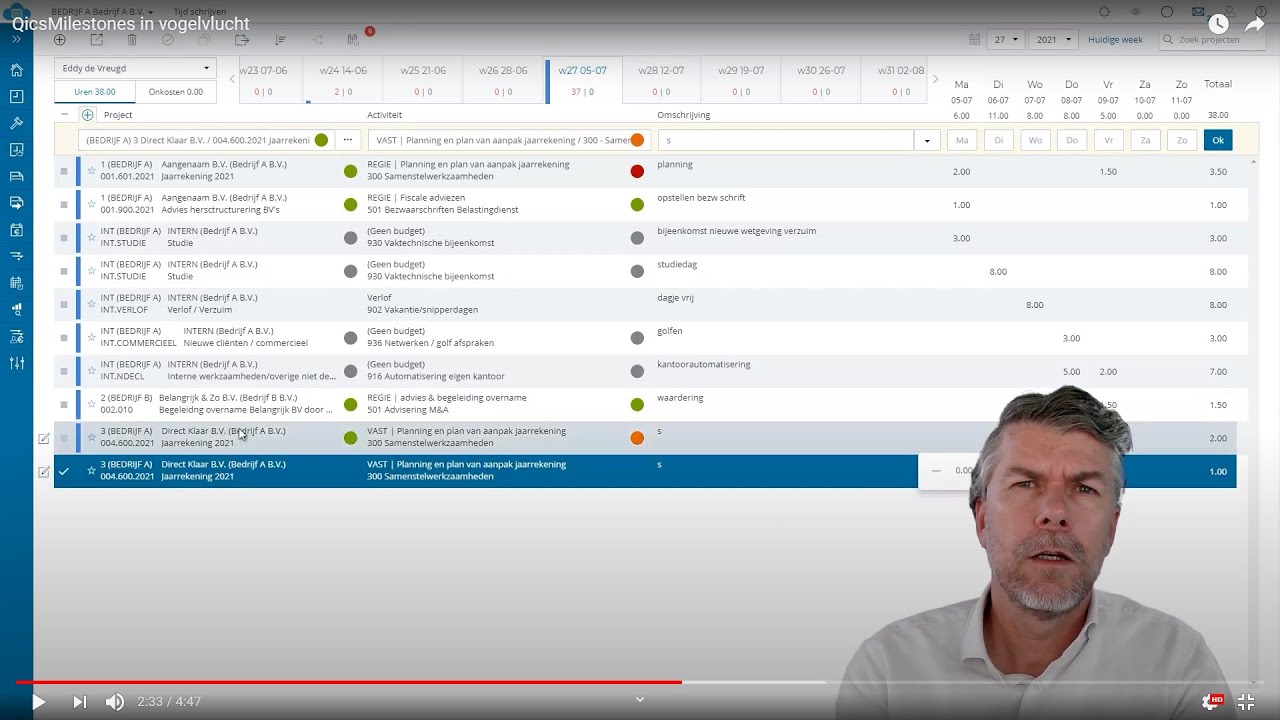The height and width of the screenshot is (720, 1280).
Task: Add a new time entry with plus icon
Action: pyautogui.click(x=60, y=40)
